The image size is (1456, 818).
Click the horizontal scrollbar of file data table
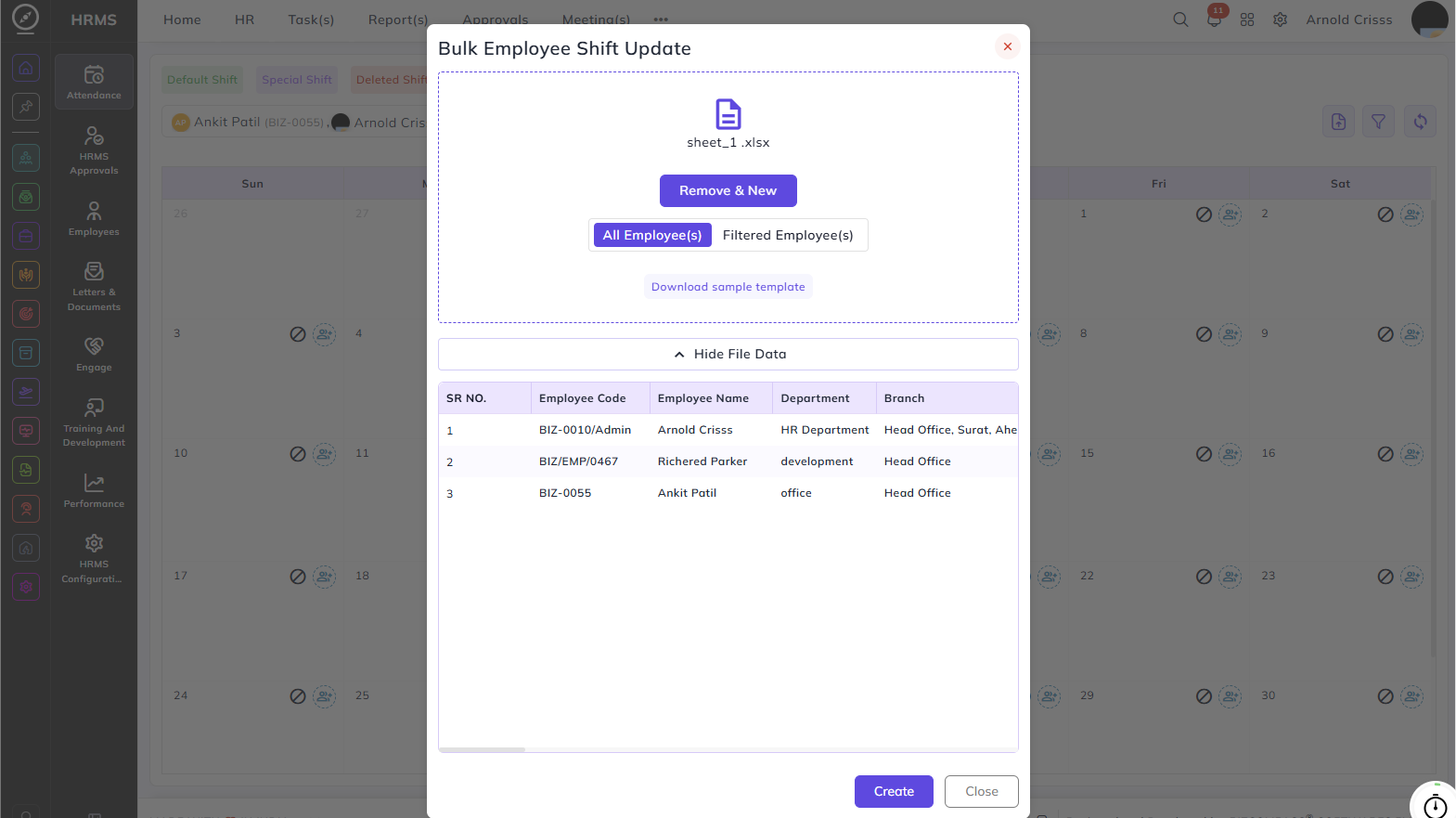coord(482,749)
